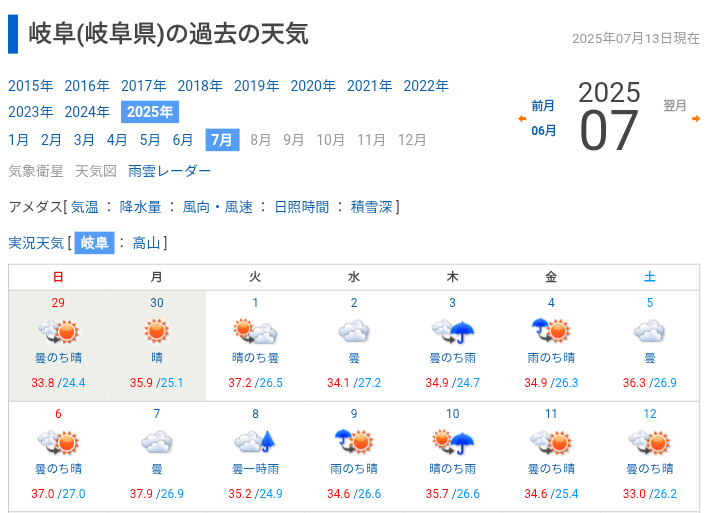Screen dimensions: 720x513
Task: Open the 日照時間 link
Action: [x=302, y=207]
